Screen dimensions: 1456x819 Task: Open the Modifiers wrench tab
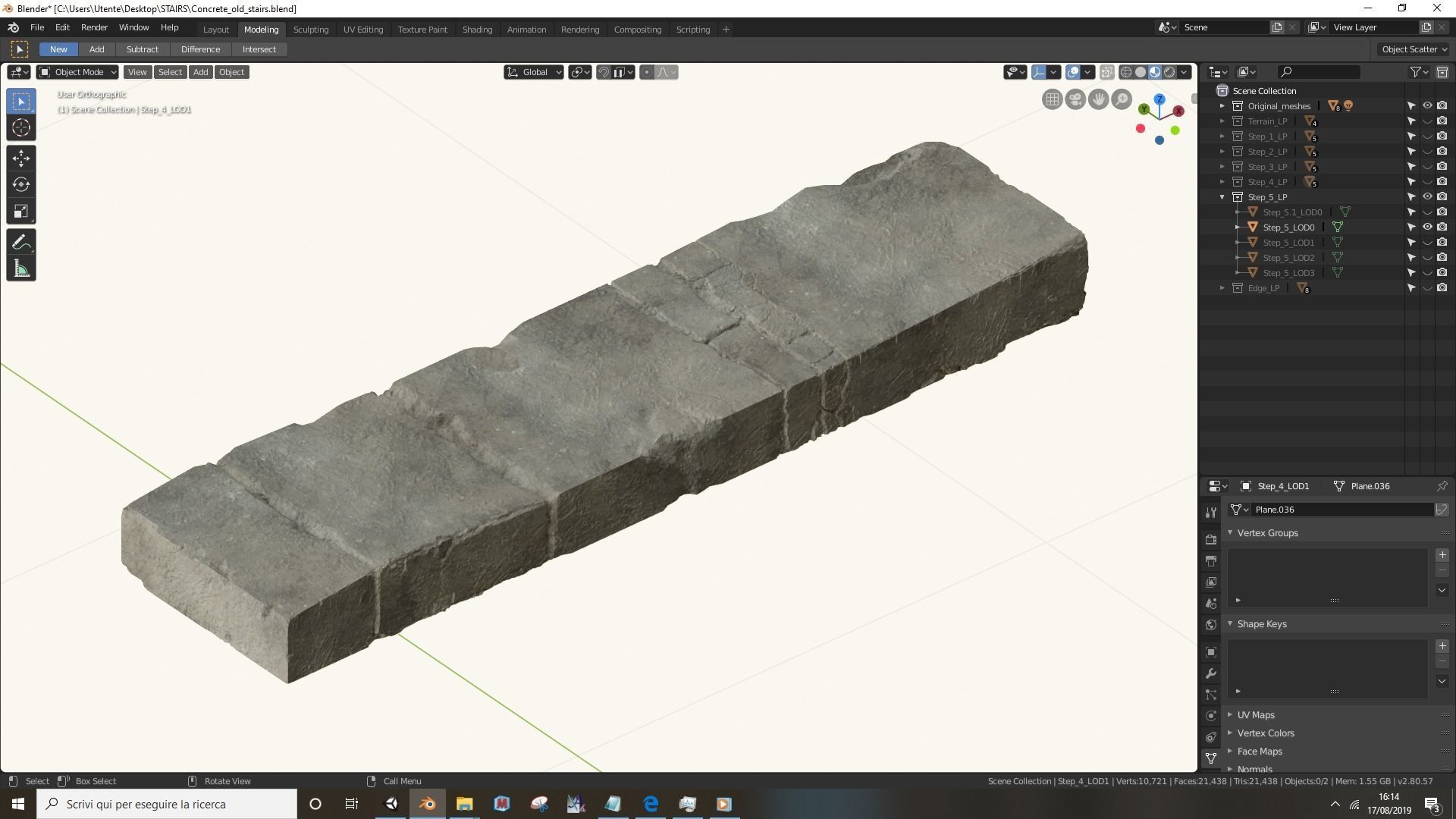click(1211, 673)
